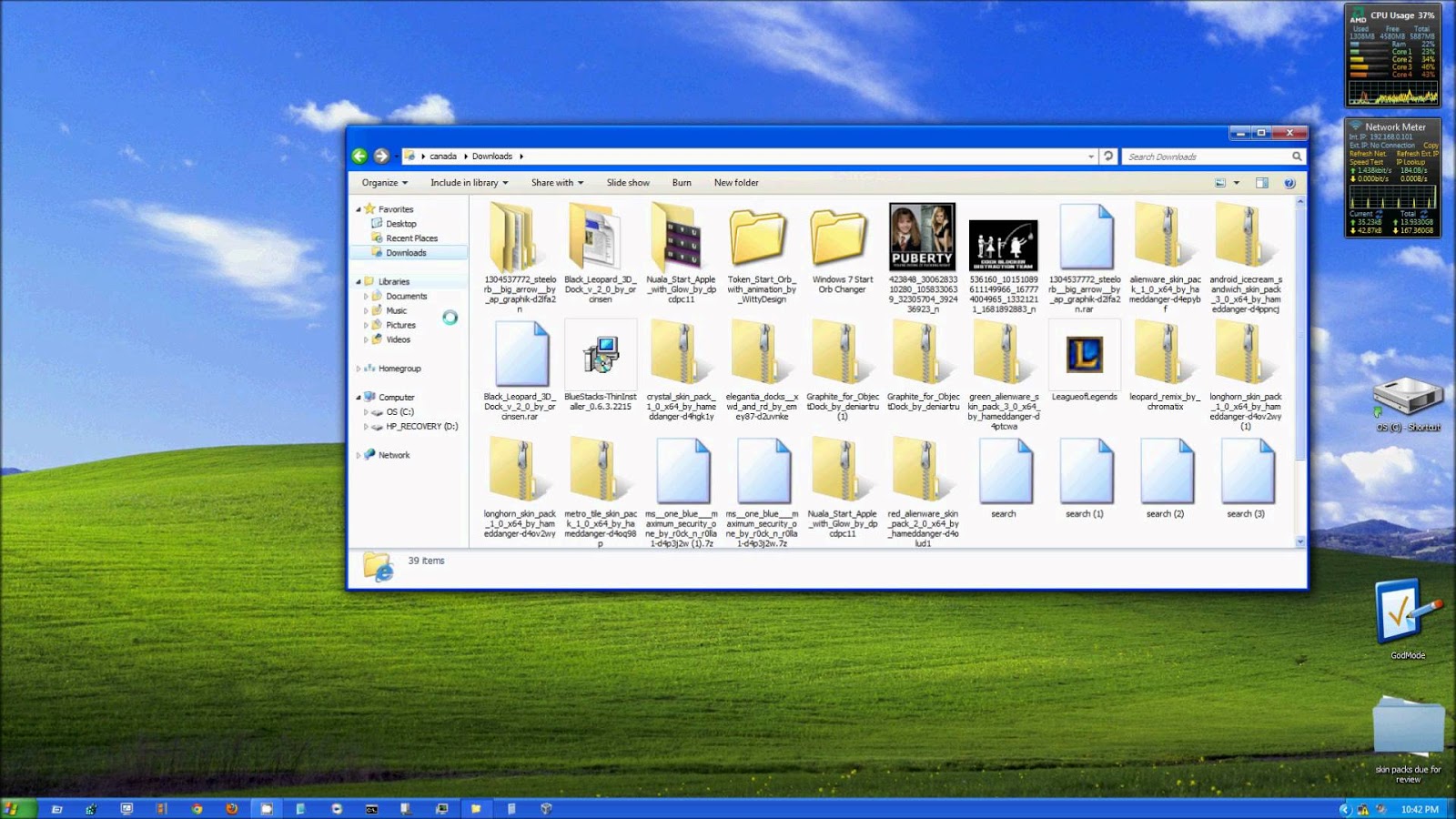Expand the Homegroup node
The height and width of the screenshot is (819, 1456).
click(x=358, y=369)
